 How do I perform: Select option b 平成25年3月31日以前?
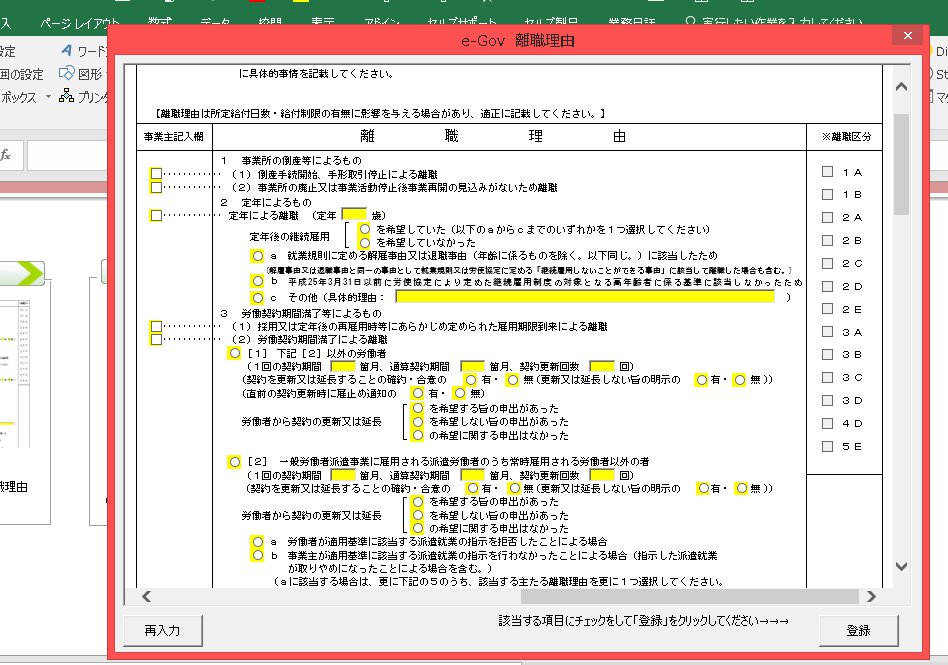point(258,281)
